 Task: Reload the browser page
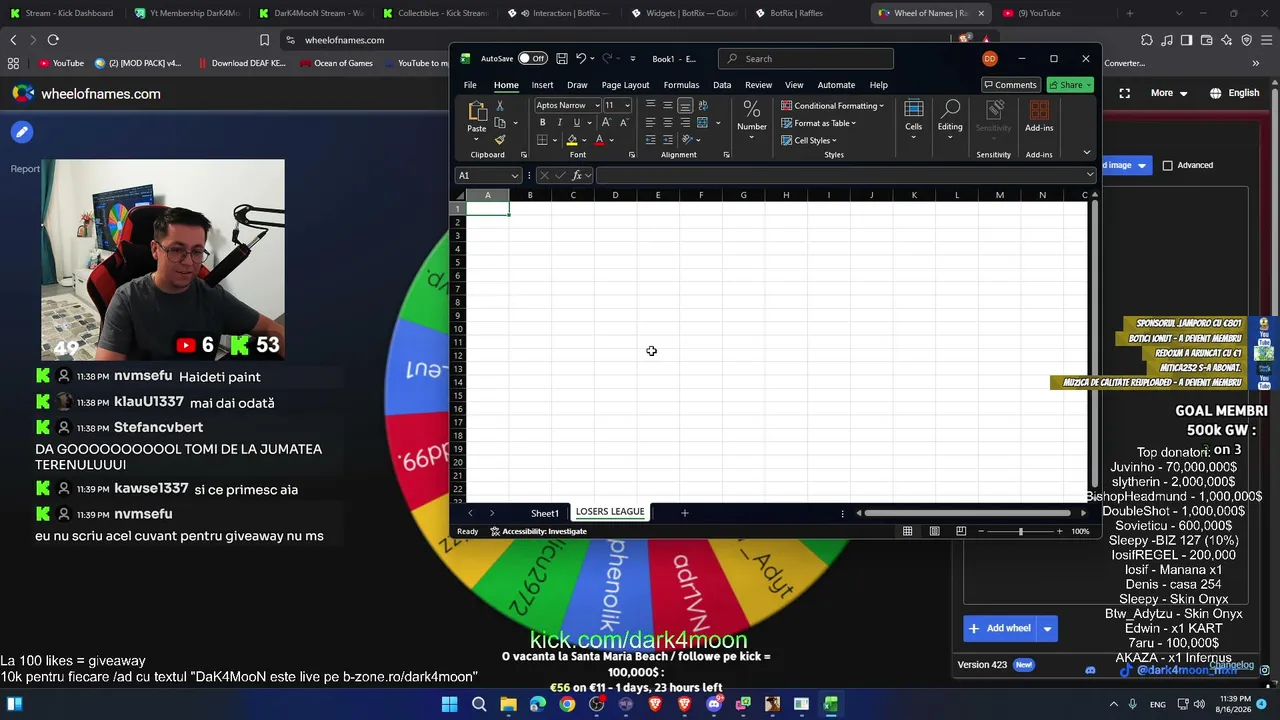pos(53,40)
